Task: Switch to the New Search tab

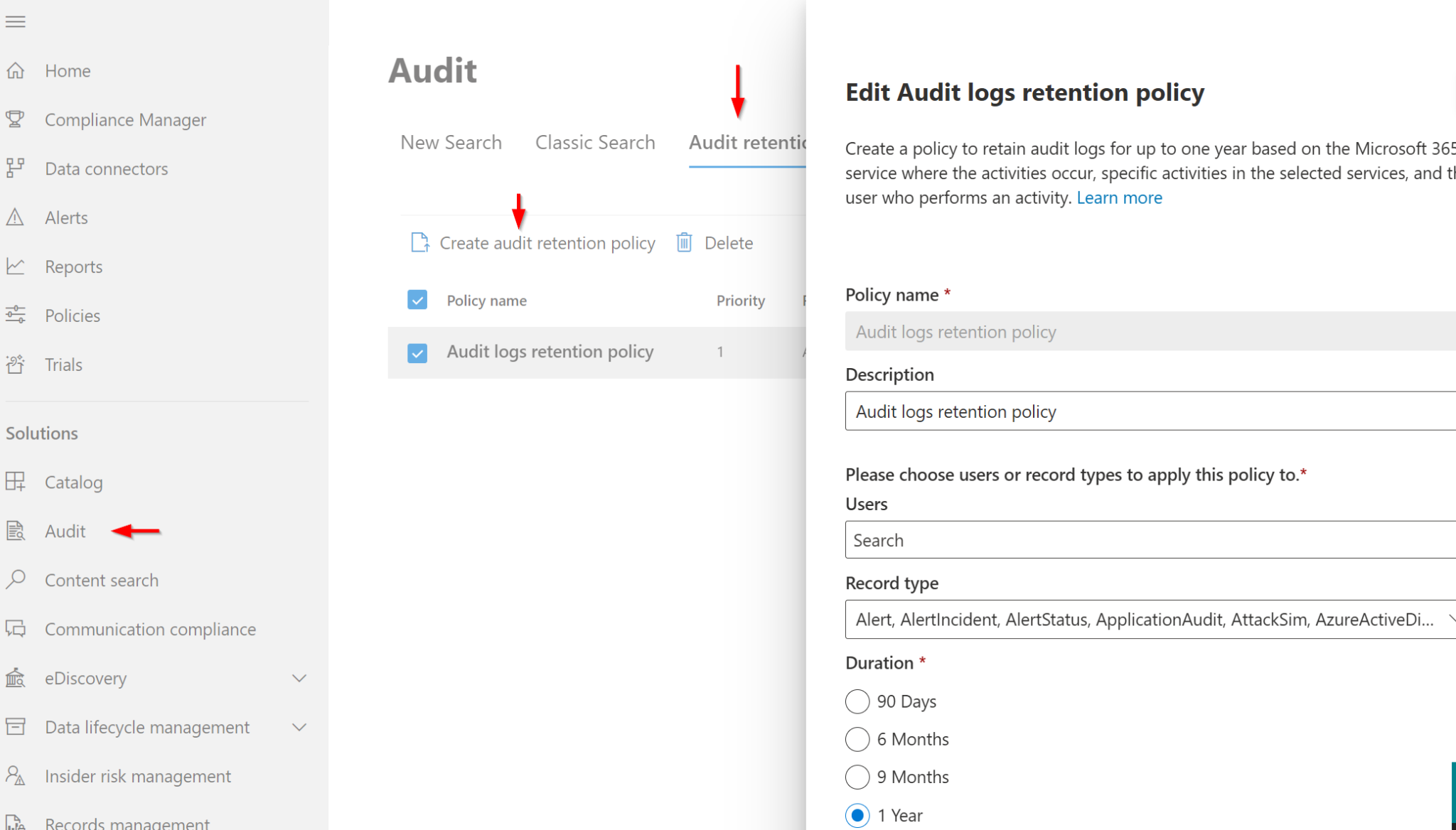Action: pyautogui.click(x=451, y=142)
